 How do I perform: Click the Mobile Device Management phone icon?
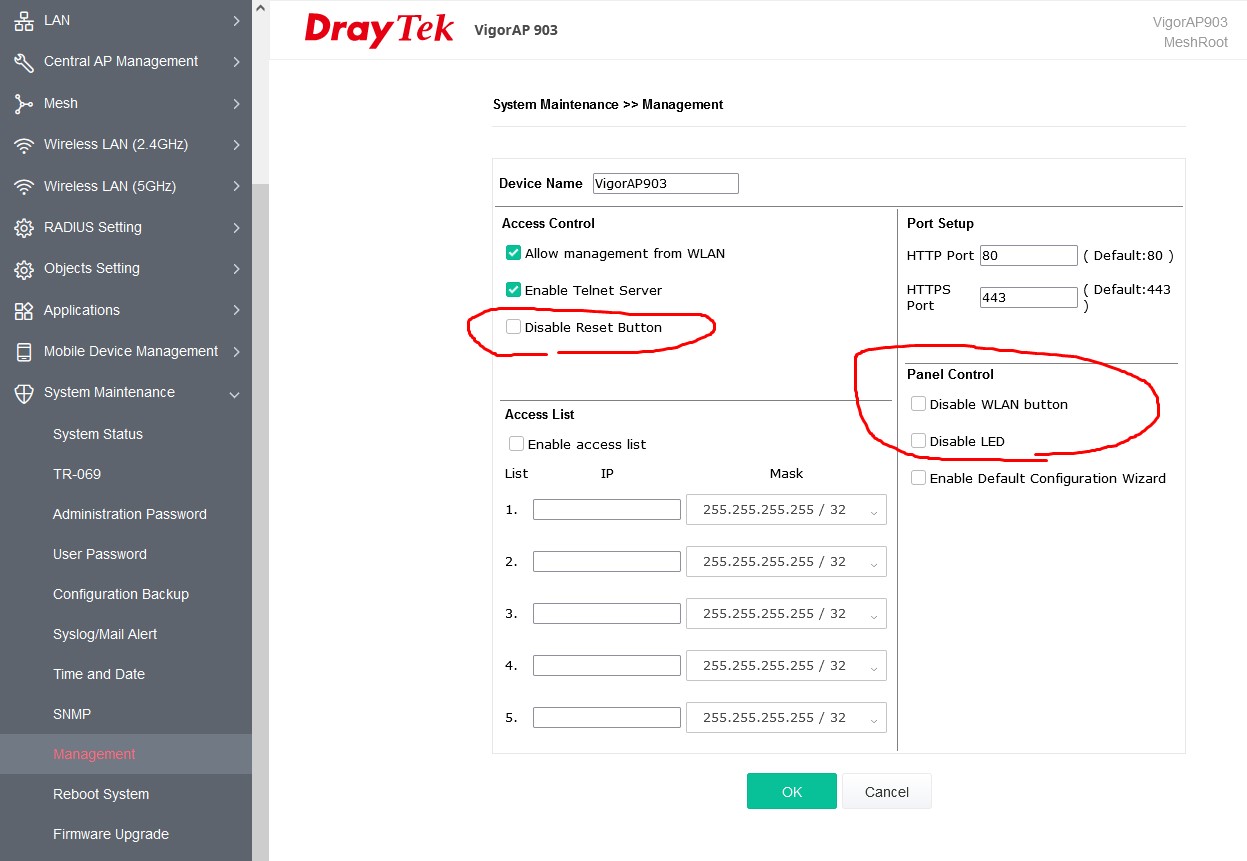[x=24, y=352]
